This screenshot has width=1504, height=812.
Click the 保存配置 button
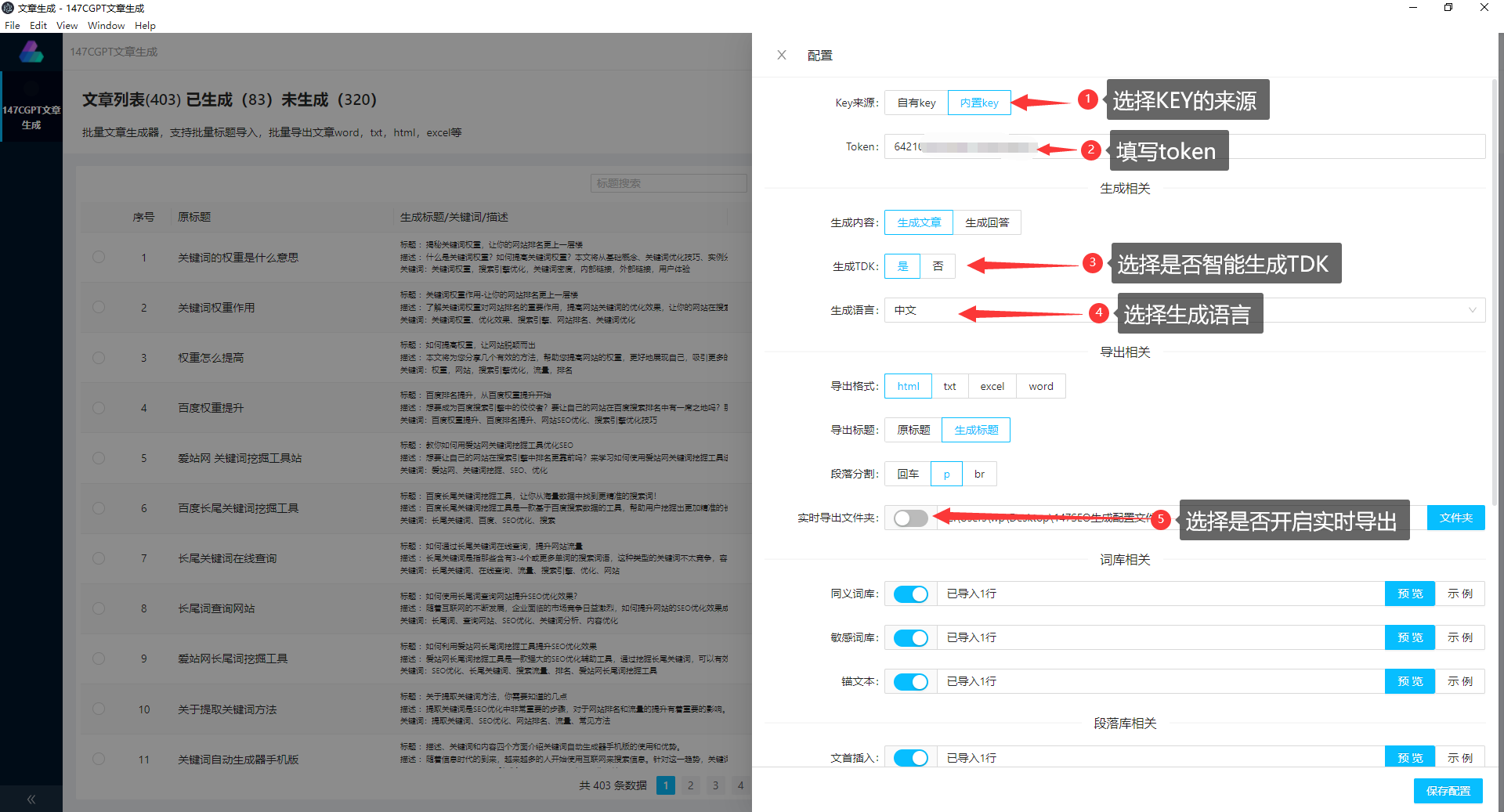click(1448, 791)
